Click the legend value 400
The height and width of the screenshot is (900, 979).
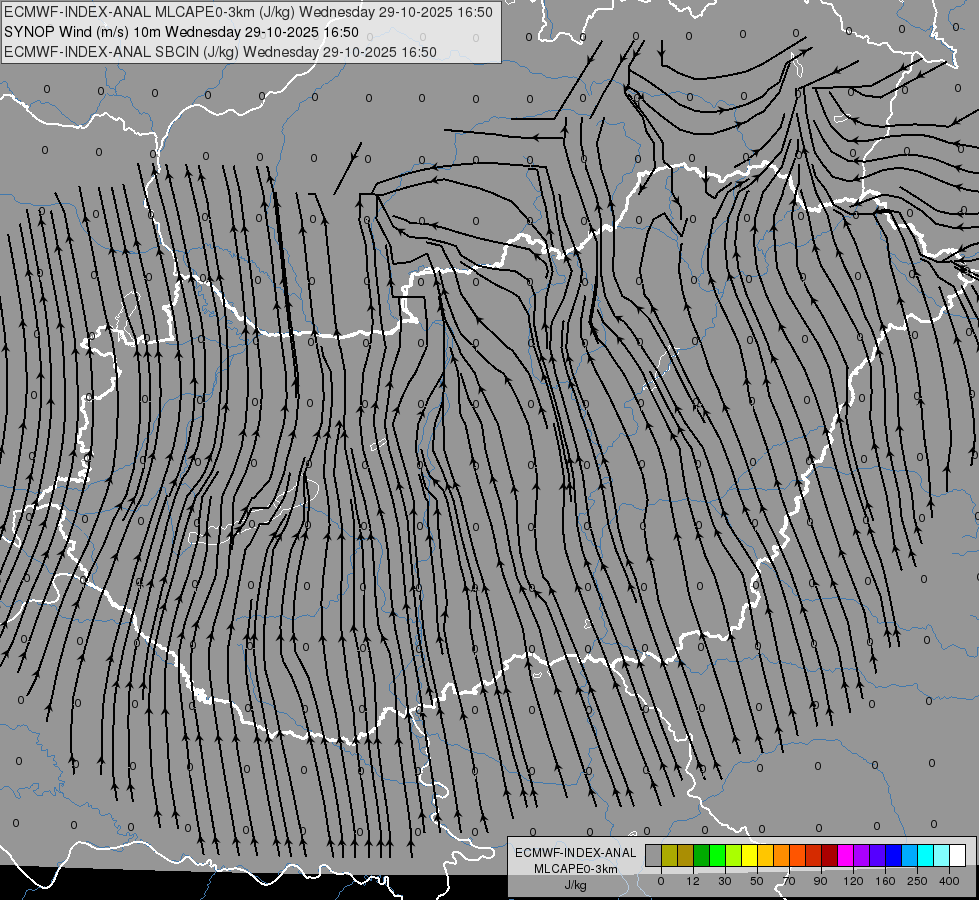(x=949, y=881)
